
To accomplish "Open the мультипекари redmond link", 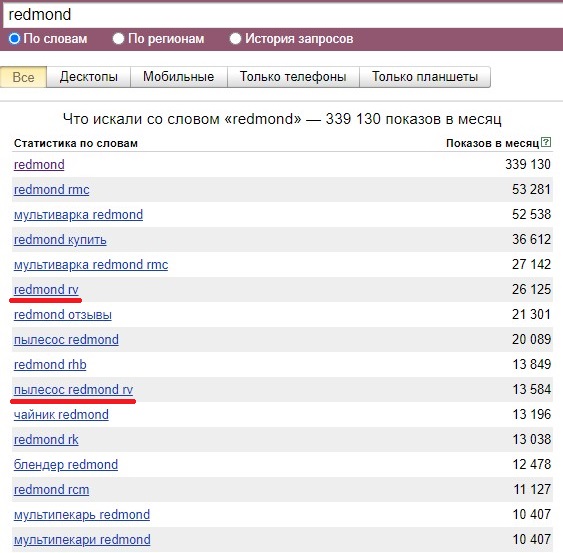I will pos(82,540).
